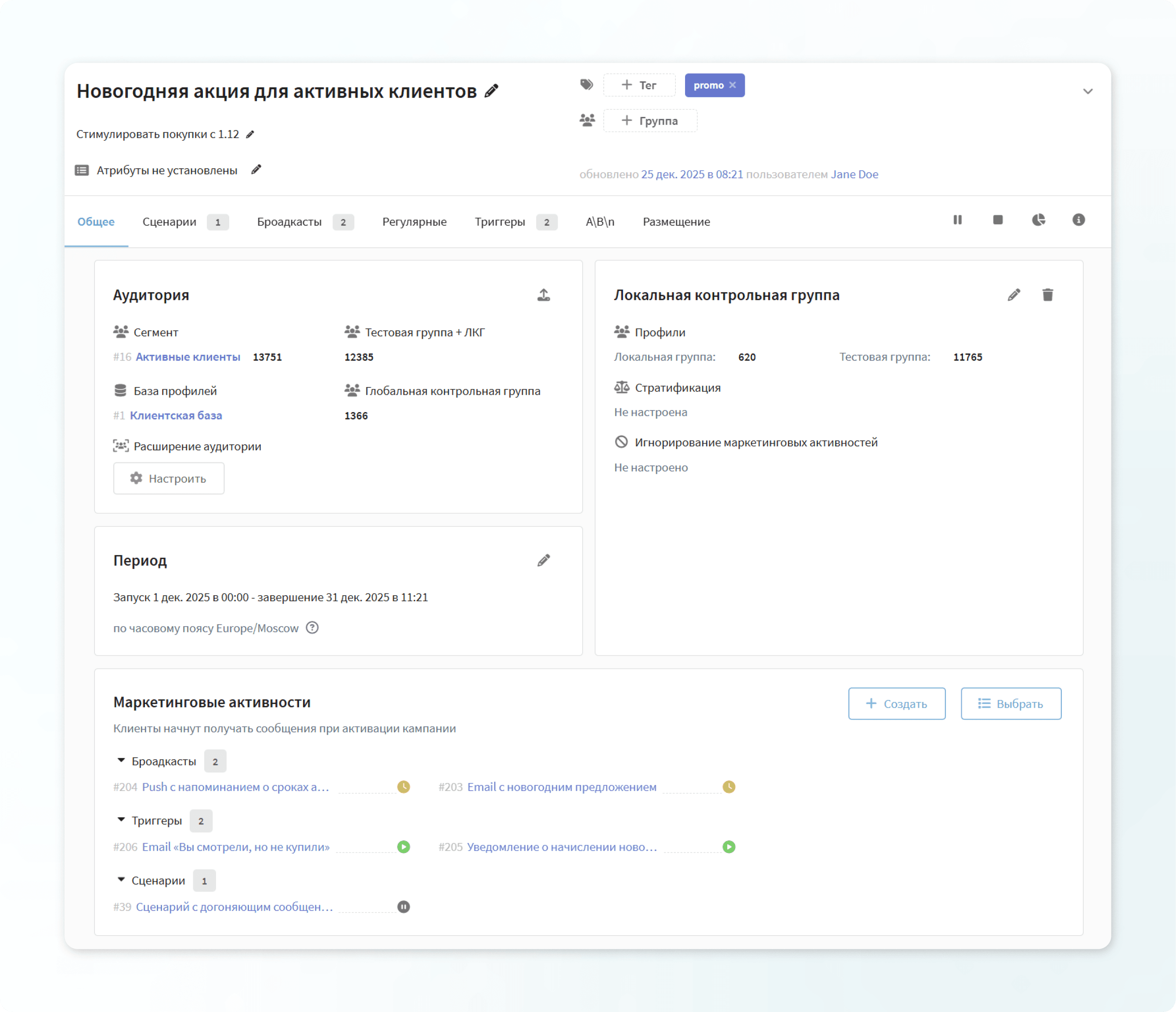Collapse the Триггеры activities section
Viewport: 1176px width, 1012px height.
click(121, 820)
